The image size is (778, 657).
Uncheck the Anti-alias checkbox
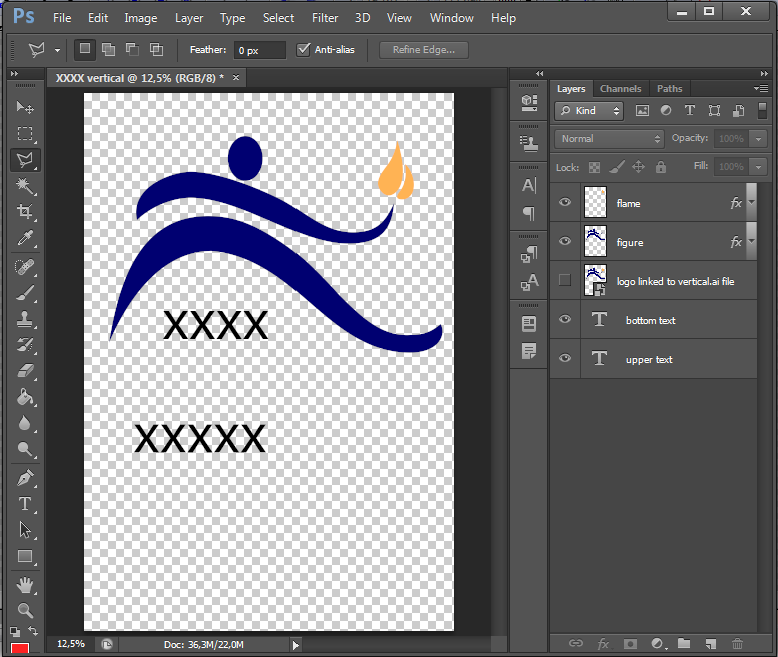tap(304, 50)
